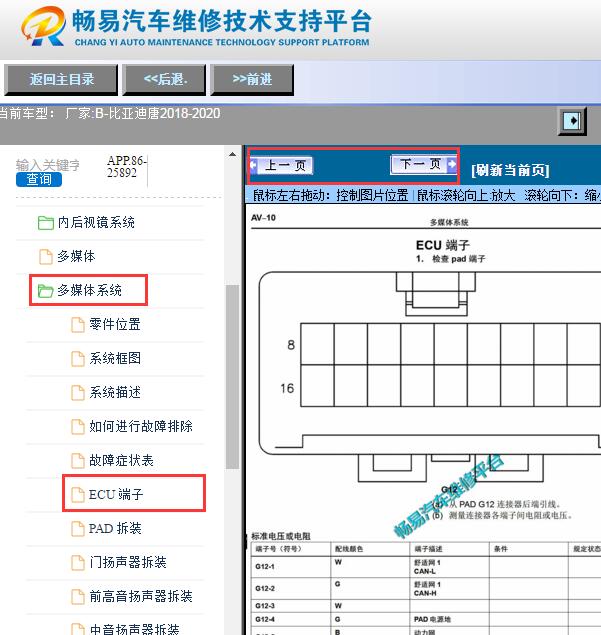Click the 返回主目录 button

click(x=61, y=79)
